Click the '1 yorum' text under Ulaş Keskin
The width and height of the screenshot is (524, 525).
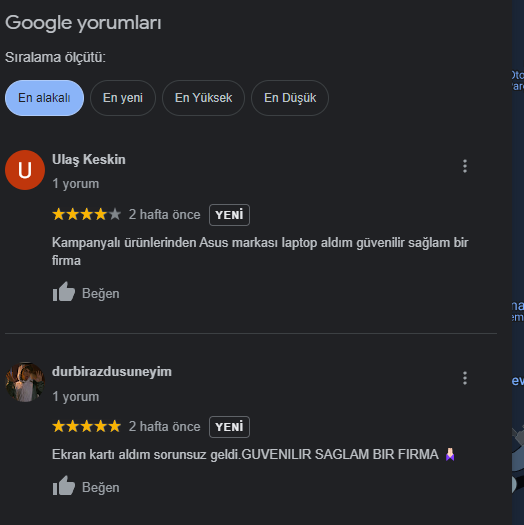click(x=76, y=184)
